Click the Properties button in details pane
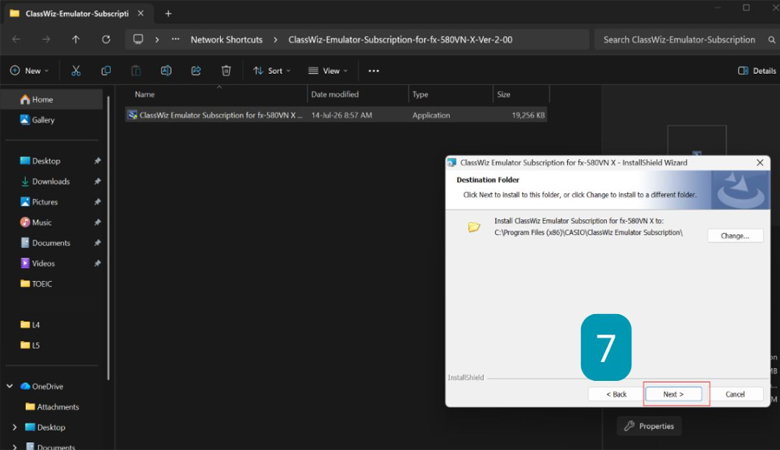 pos(649,426)
